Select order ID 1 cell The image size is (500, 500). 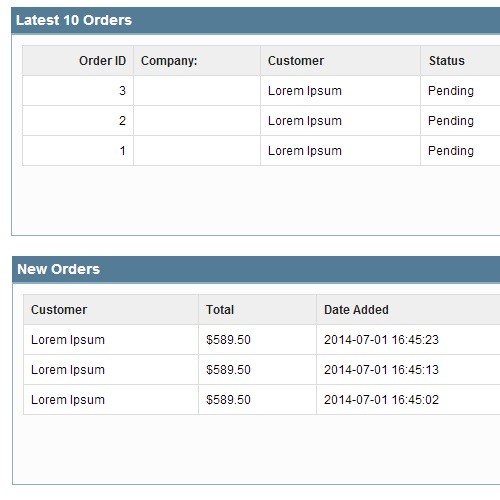click(78, 151)
